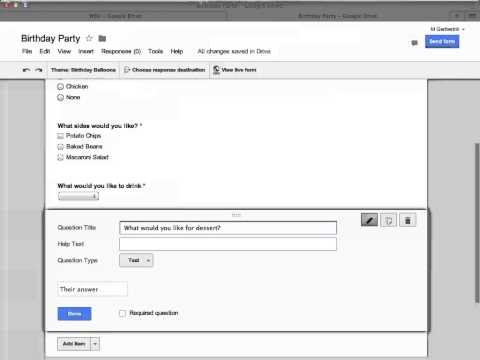
Task: Click the sides question heading
Action: pos(100,126)
